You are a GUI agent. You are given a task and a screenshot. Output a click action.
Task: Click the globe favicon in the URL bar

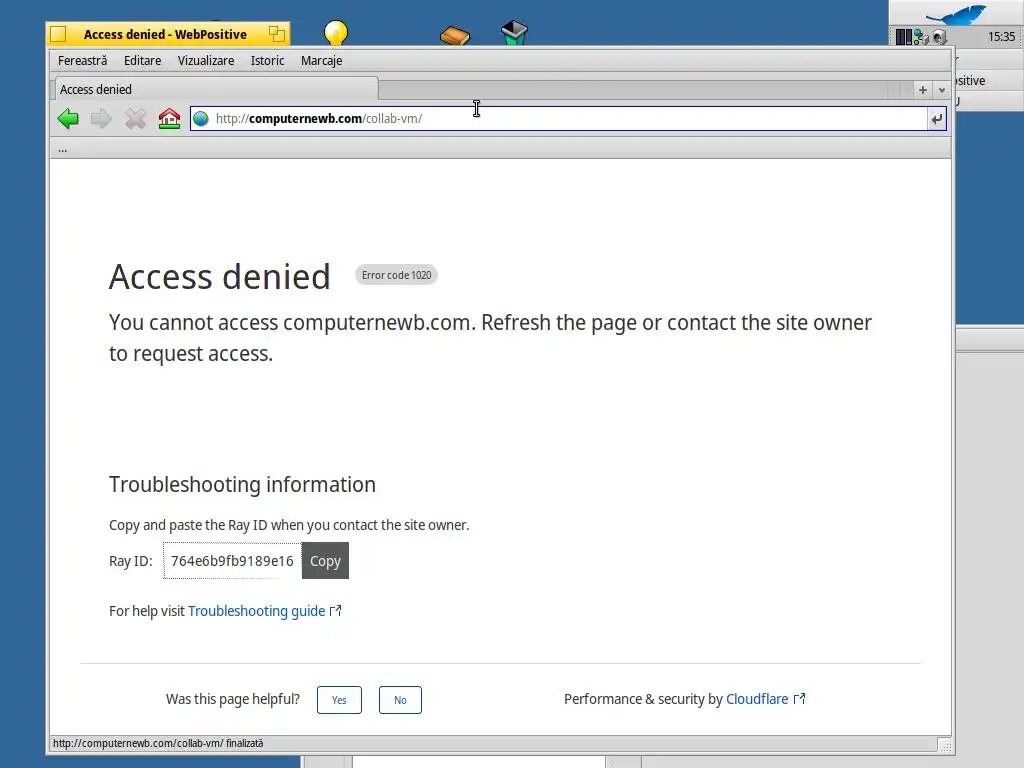201,119
